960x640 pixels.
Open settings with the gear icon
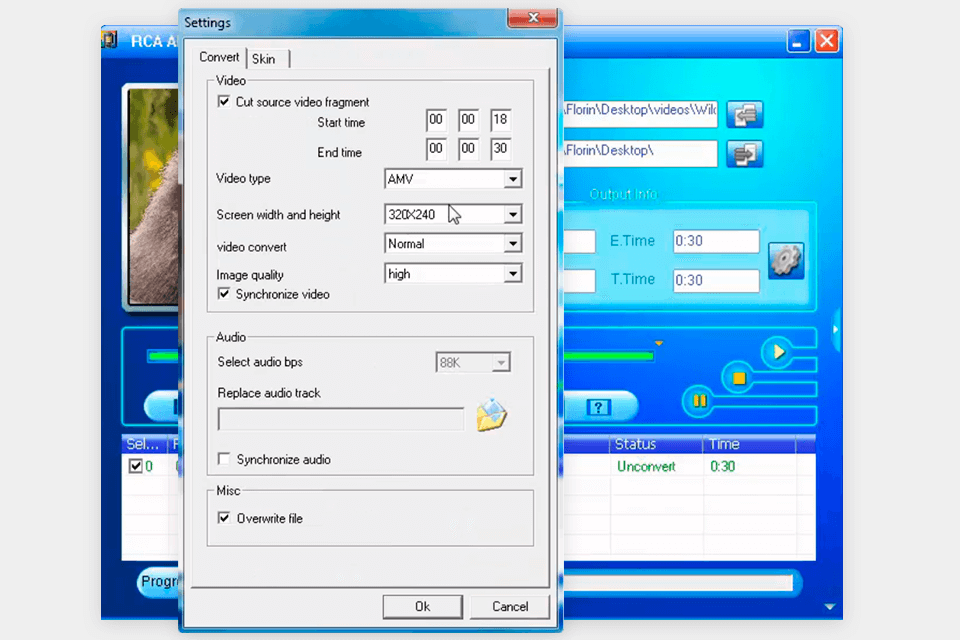(x=786, y=260)
